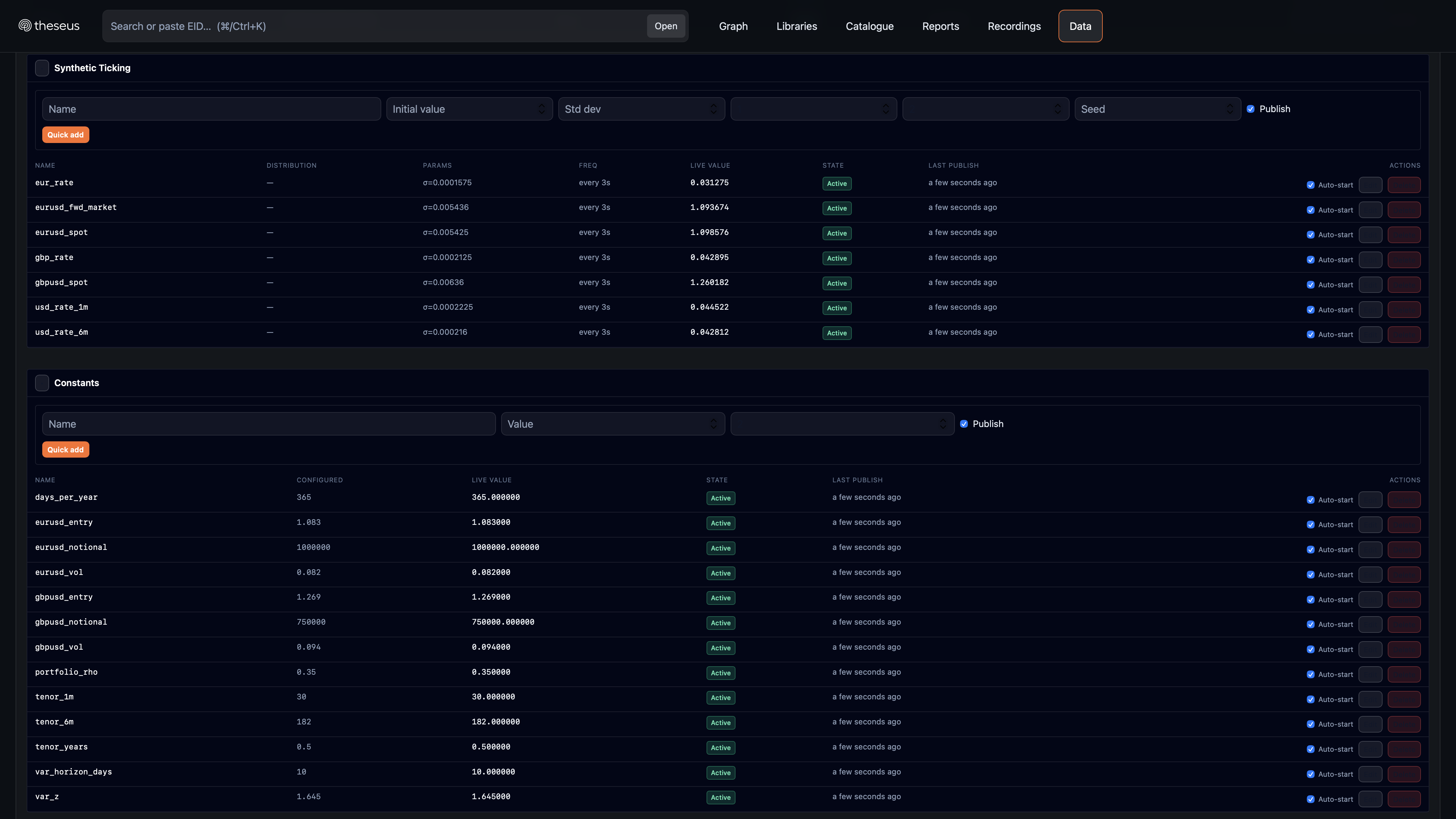Click live value 0.082000

click(491, 572)
